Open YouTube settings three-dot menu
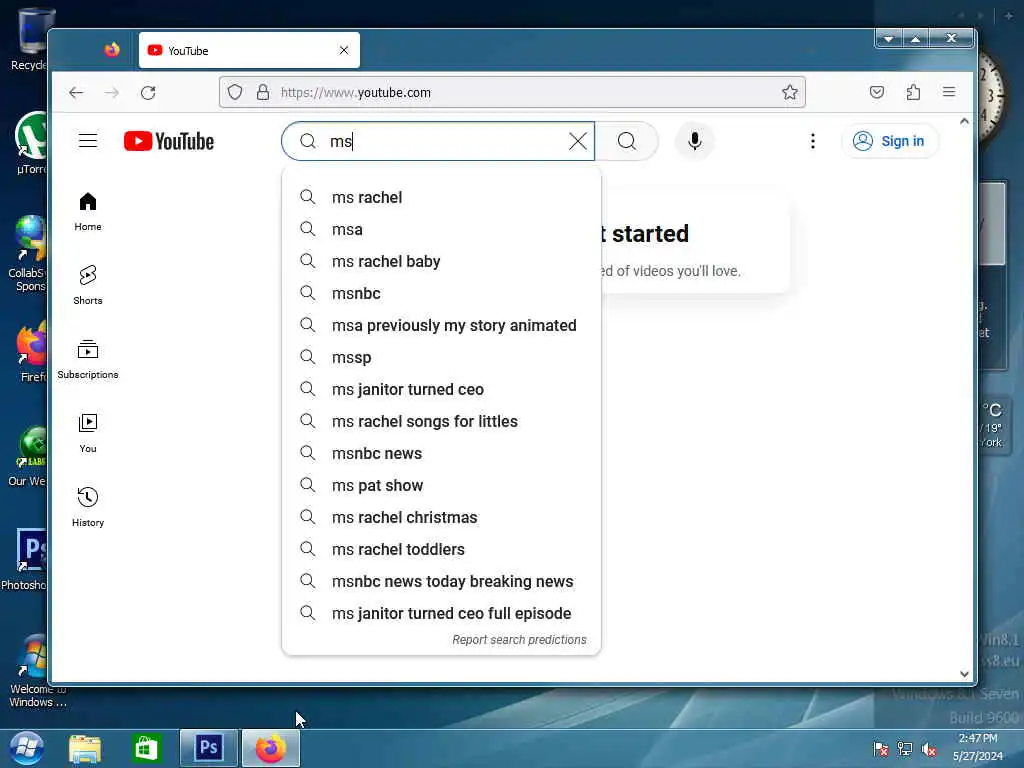This screenshot has width=1024, height=768. point(812,141)
